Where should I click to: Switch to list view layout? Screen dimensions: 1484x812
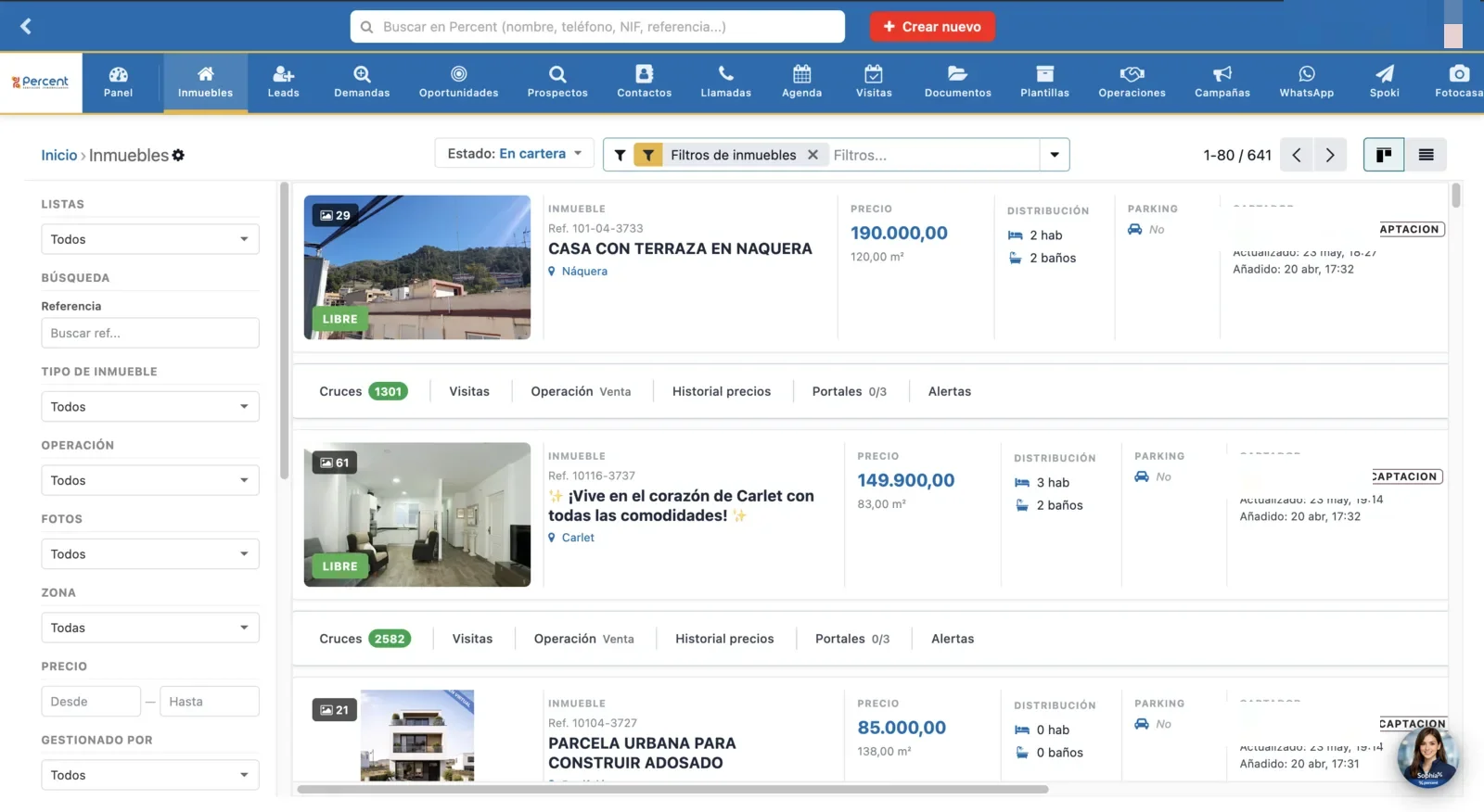pos(1426,155)
